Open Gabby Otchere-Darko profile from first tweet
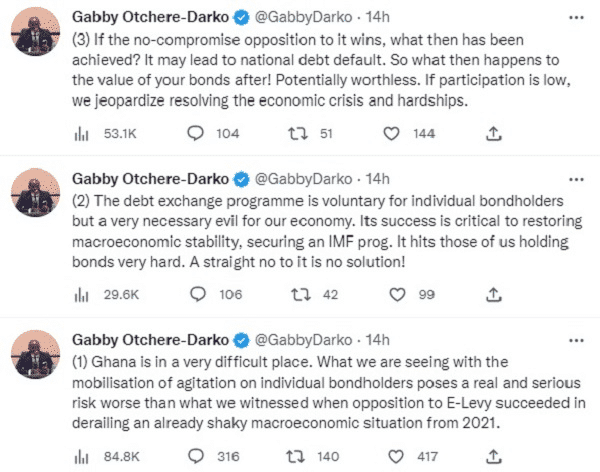 (x=150, y=18)
